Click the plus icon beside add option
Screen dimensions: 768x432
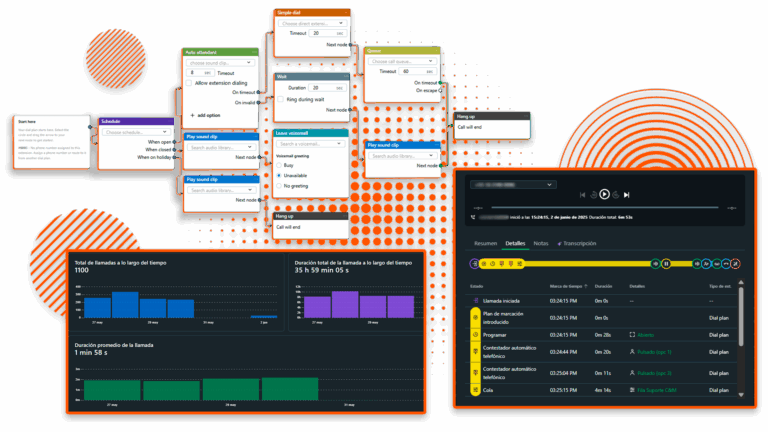point(190,115)
